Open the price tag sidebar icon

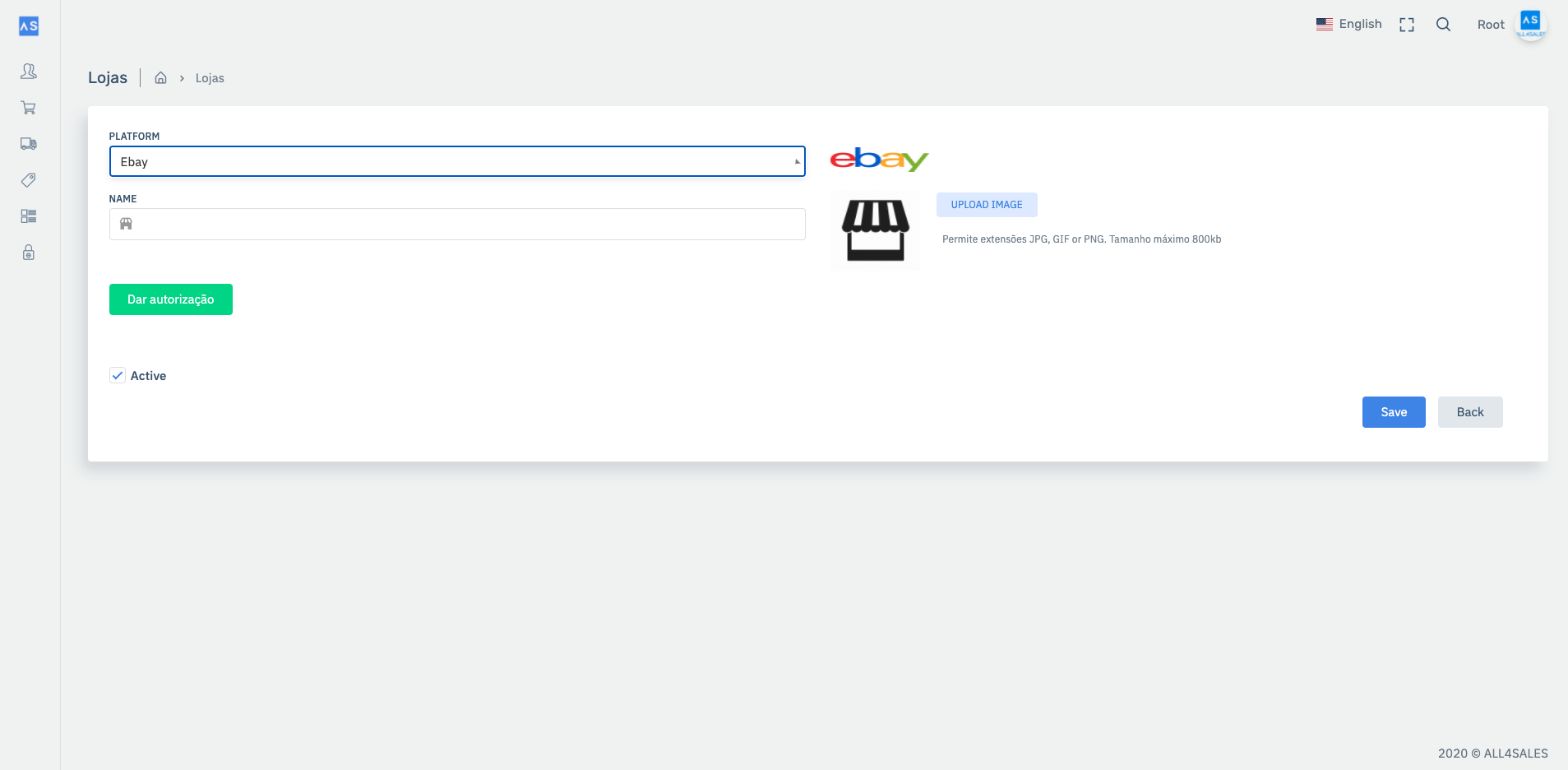(29, 180)
